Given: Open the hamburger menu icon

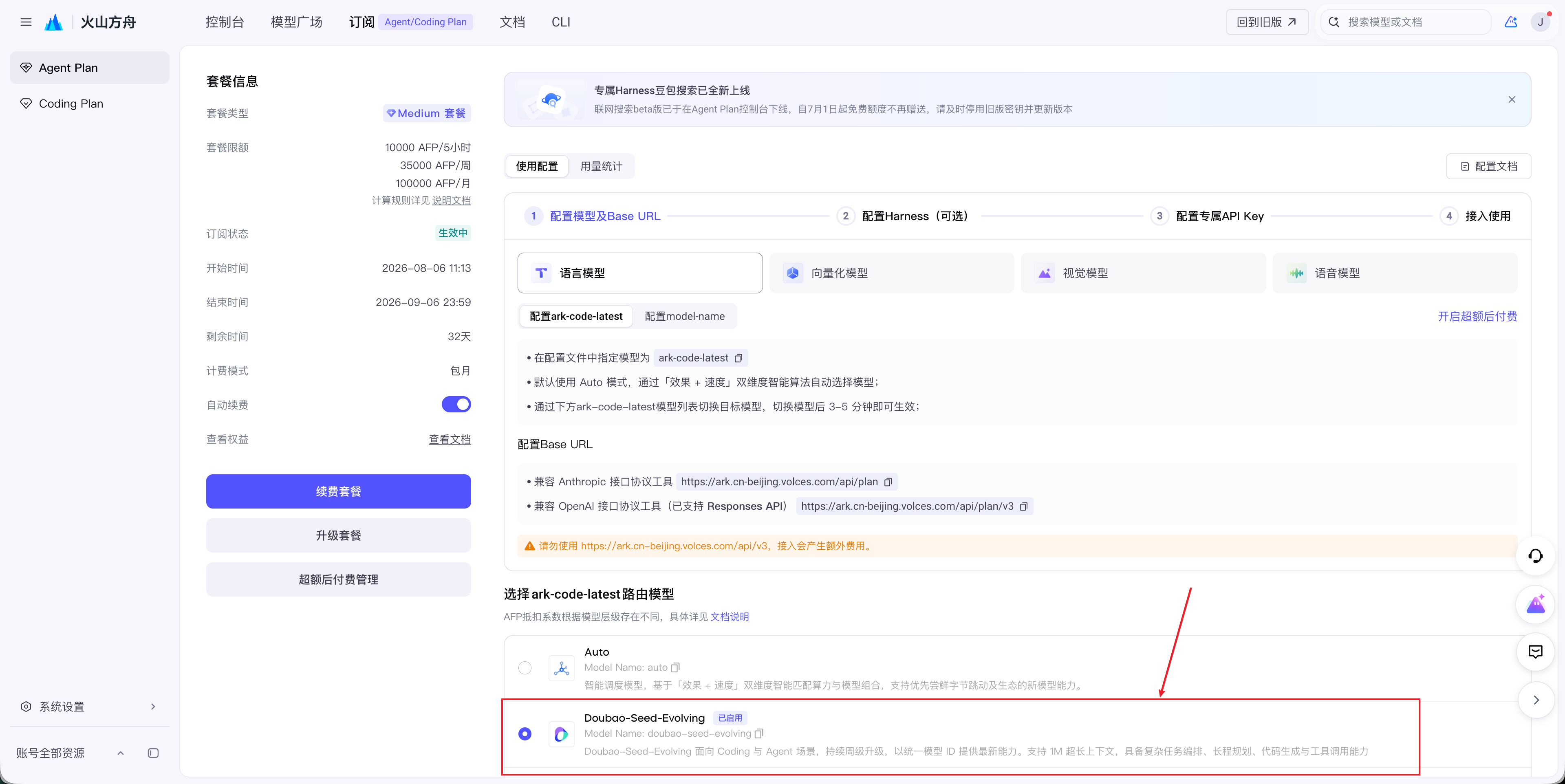Looking at the screenshot, I should 26,22.
